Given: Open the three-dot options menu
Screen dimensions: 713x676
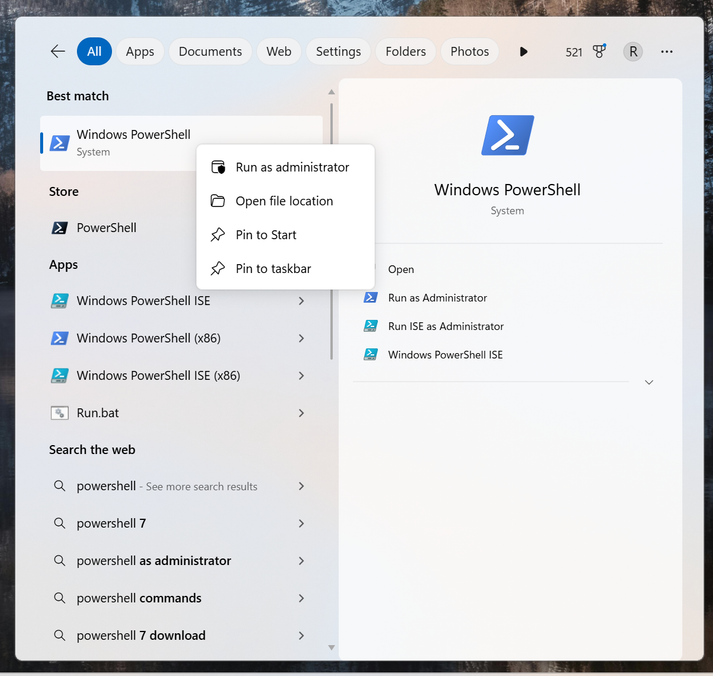Looking at the screenshot, I should (x=667, y=51).
